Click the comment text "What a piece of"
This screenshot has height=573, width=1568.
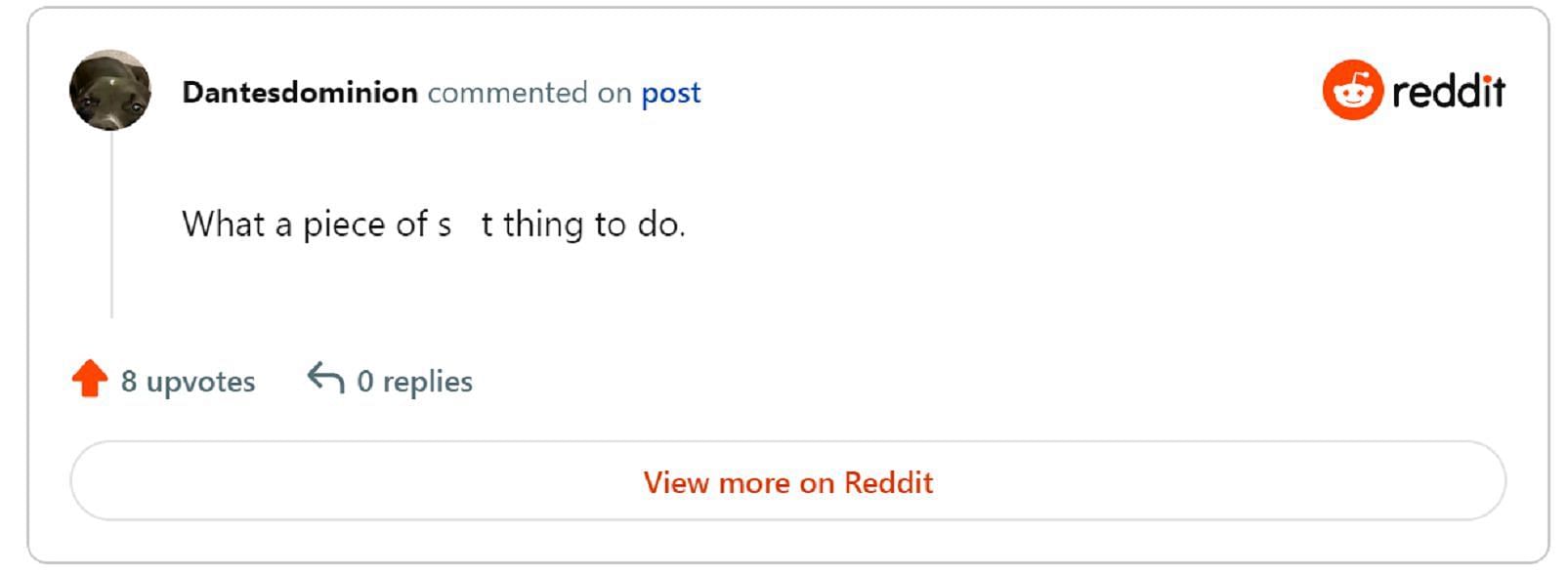[x=305, y=225]
